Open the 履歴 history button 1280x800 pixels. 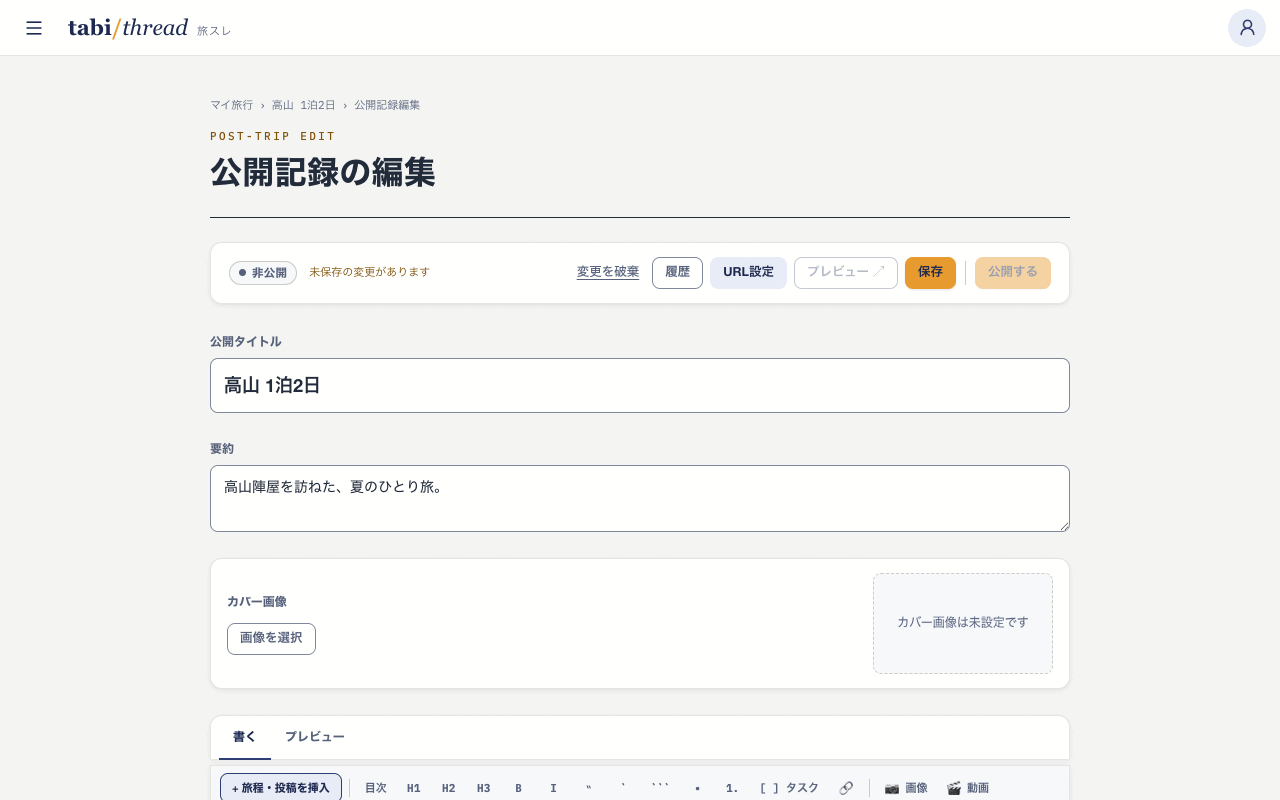[x=677, y=273]
